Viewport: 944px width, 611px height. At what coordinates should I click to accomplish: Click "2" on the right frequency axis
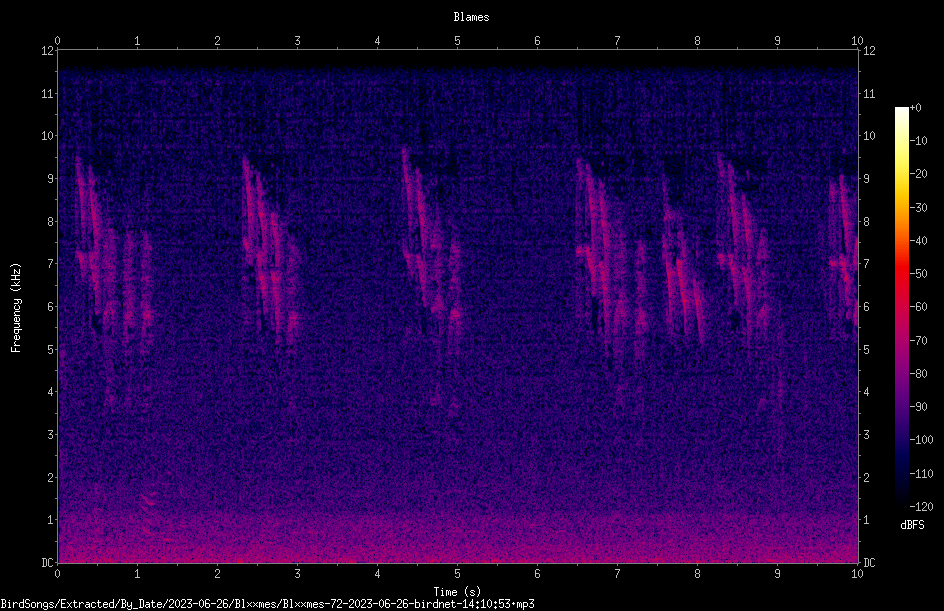click(866, 477)
